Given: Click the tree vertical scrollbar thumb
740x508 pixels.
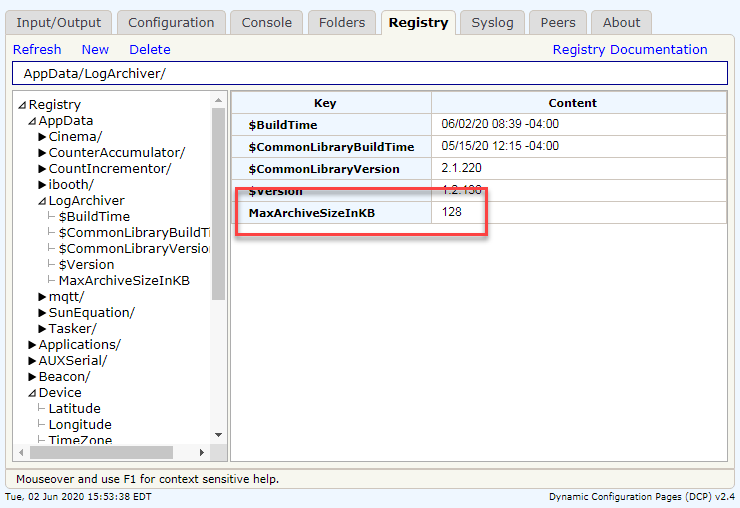Looking at the screenshot, I should coord(218,204).
